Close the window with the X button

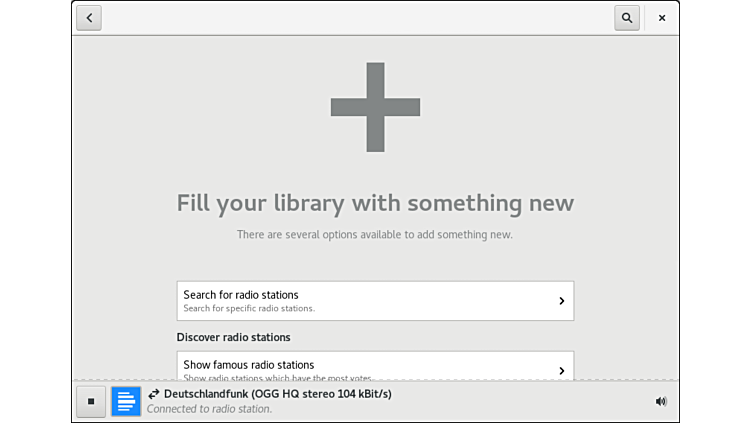tap(662, 18)
